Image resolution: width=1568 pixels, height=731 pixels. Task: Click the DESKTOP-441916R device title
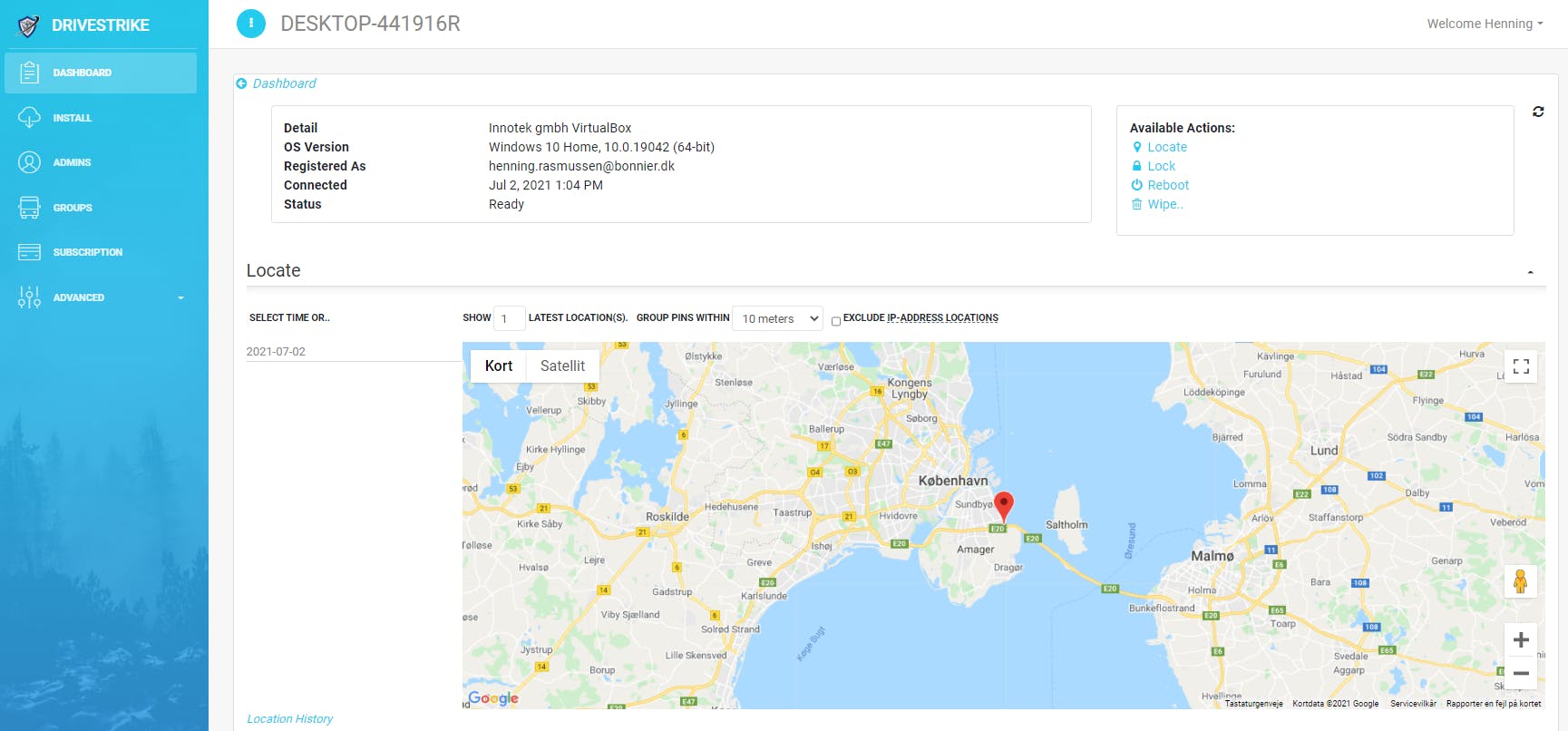tap(370, 24)
